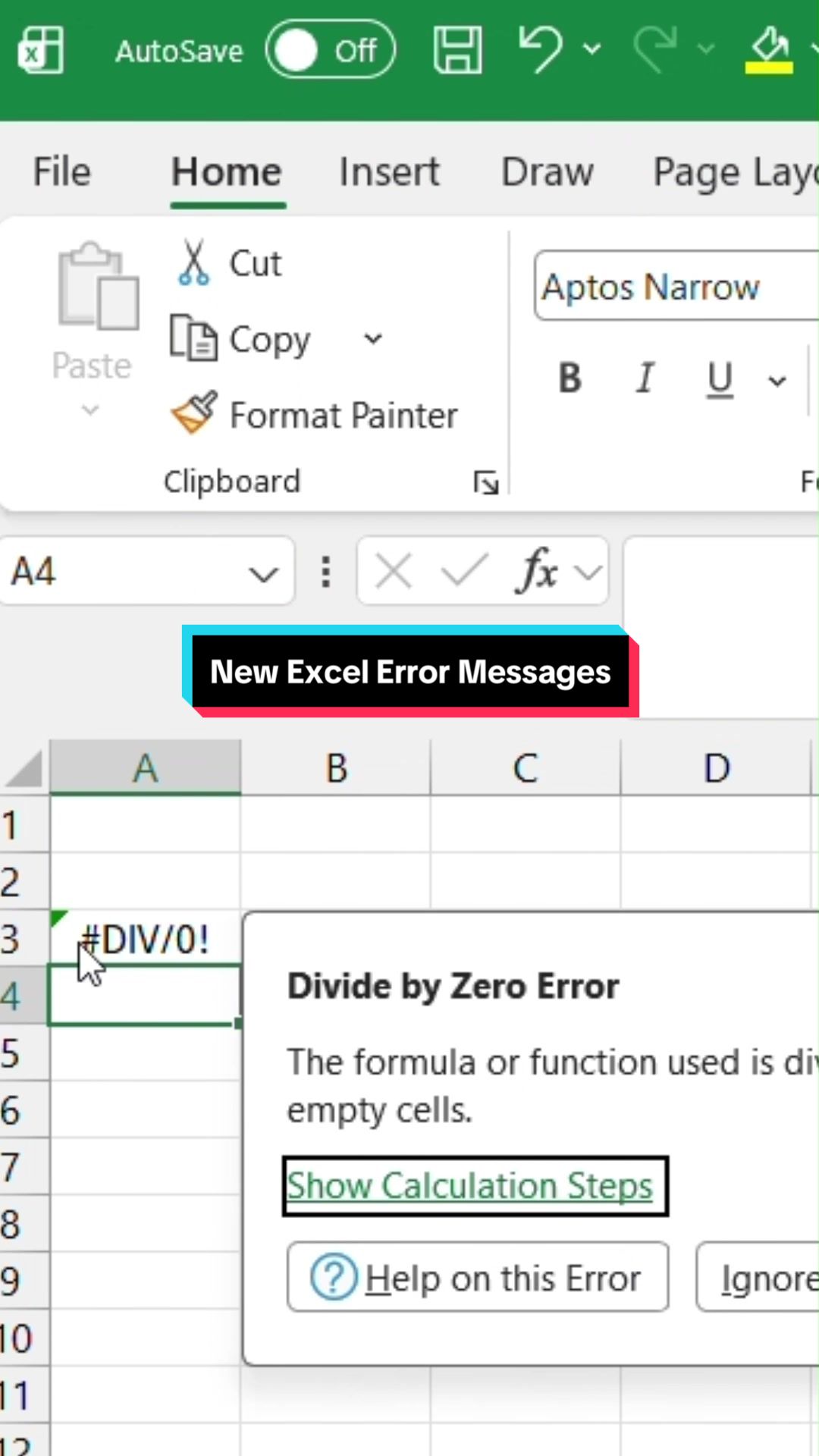Toggle Italic formatting
Image resolution: width=819 pixels, height=1456 pixels.
pos(645,378)
